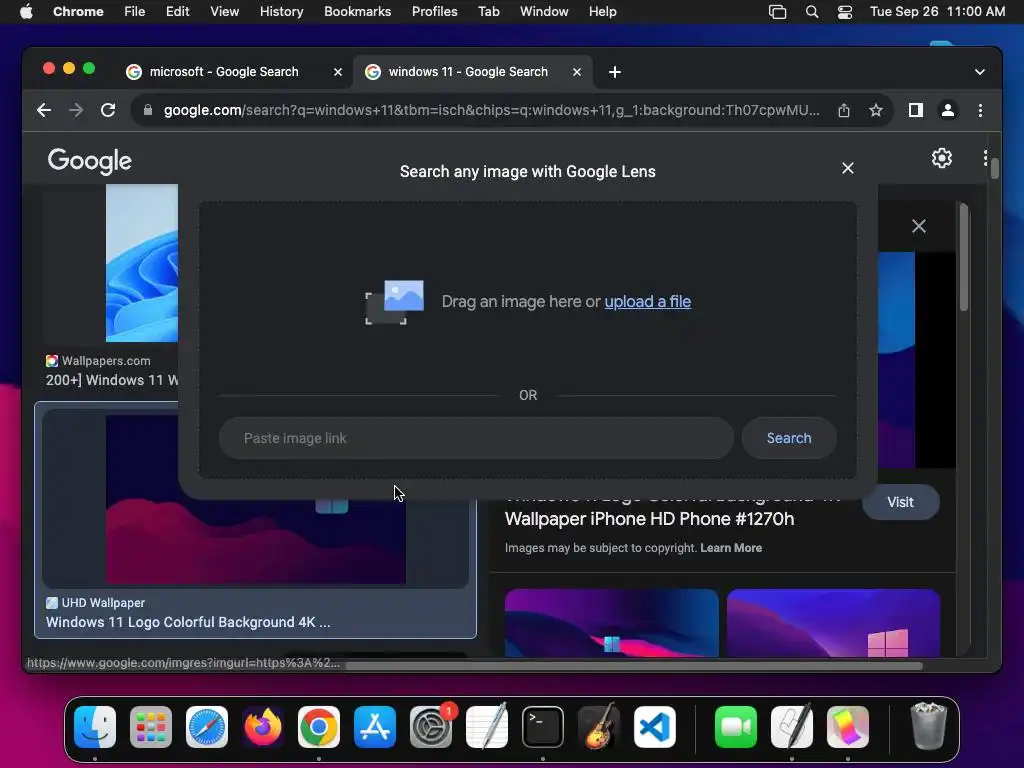Screen dimensions: 1024x768
Task: Open Google quick settings gear
Action: click(942, 158)
